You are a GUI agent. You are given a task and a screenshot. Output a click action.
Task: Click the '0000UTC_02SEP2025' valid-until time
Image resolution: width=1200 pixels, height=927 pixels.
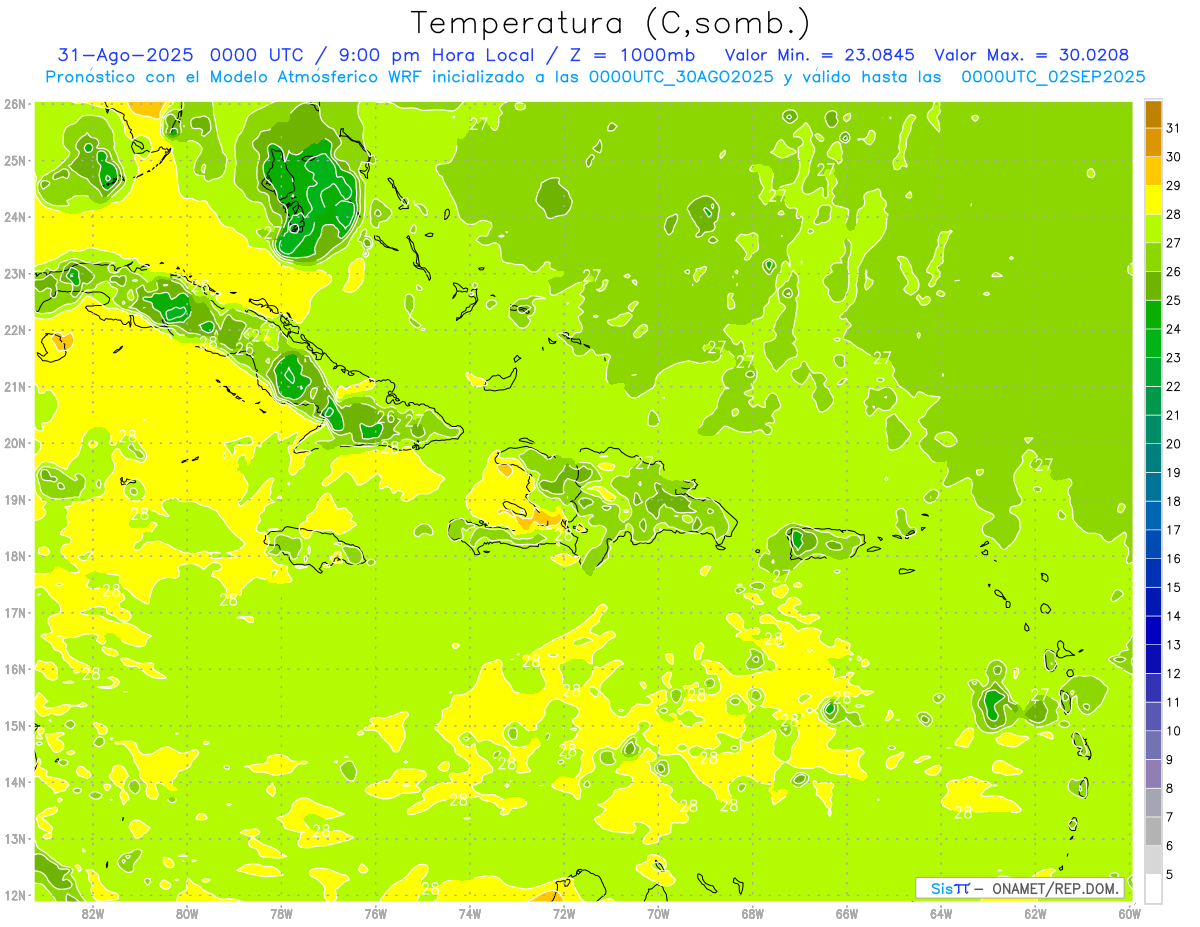1053,77
